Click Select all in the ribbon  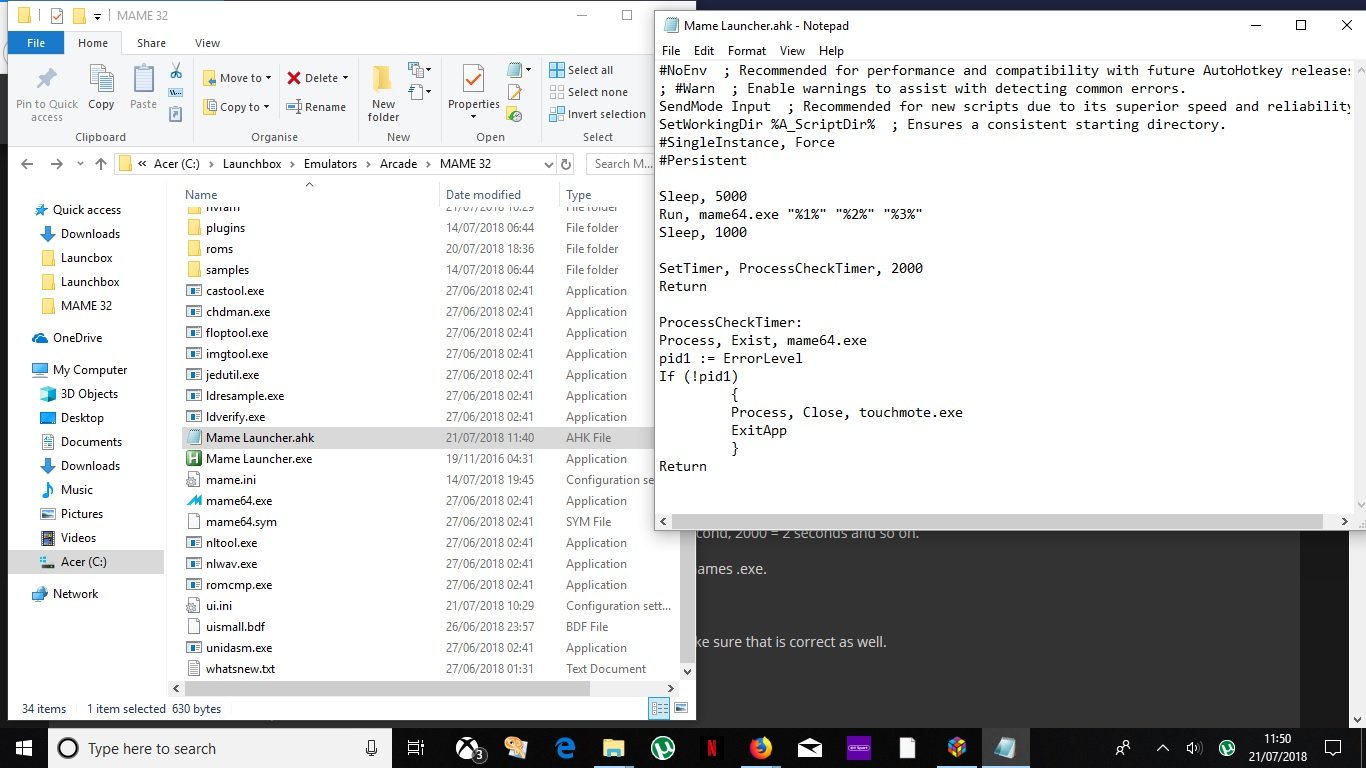click(581, 70)
